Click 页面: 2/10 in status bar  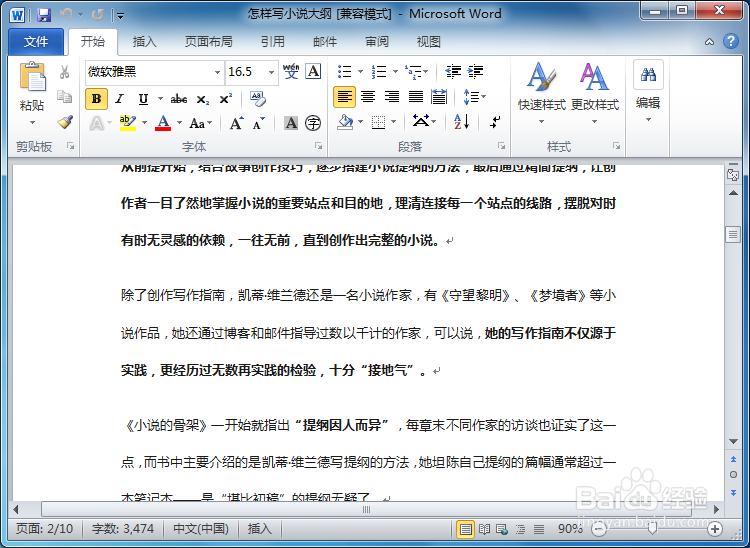[x=44, y=529]
